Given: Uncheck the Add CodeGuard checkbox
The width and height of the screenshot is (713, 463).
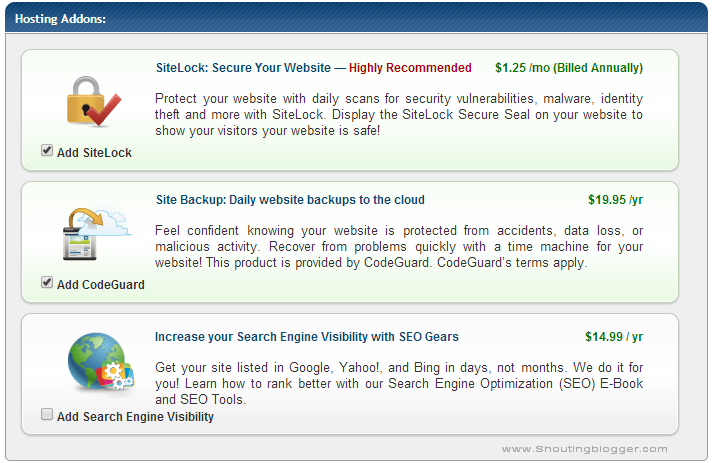Looking at the screenshot, I should (x=47, y=283).
